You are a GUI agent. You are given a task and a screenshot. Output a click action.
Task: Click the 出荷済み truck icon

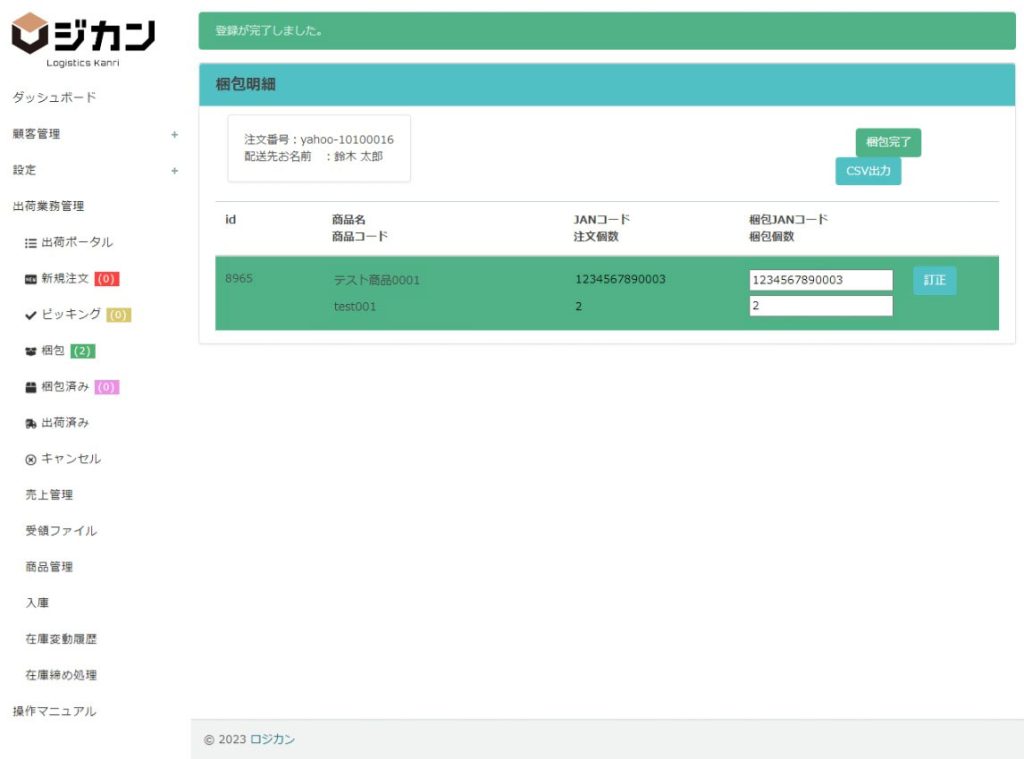[31, 423]
